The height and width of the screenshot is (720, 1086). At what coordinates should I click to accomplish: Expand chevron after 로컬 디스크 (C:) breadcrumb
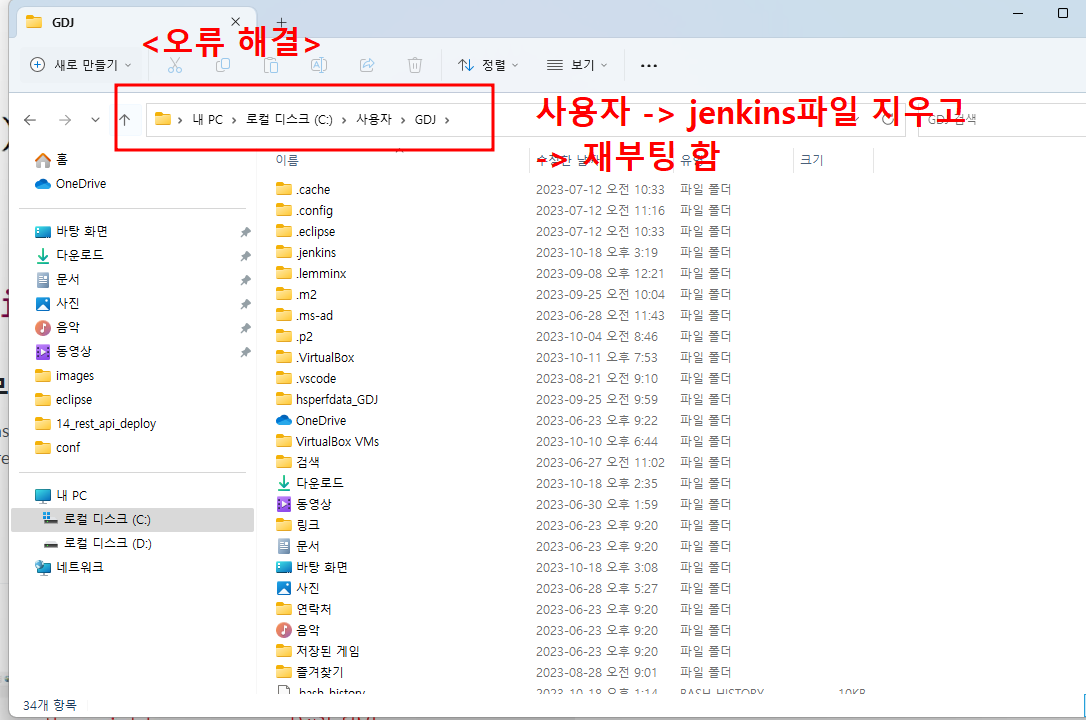pyautogui.click(x=344, y=120)
